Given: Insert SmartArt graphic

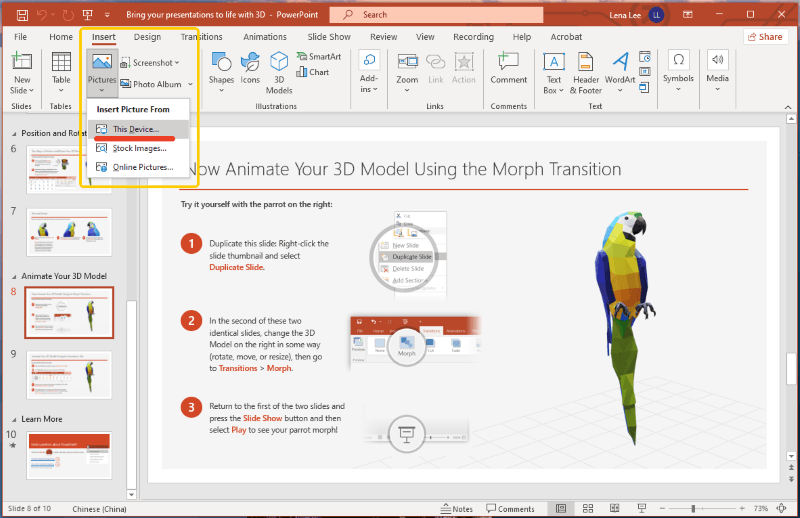Looking at the screenshot, I should 319,57.
